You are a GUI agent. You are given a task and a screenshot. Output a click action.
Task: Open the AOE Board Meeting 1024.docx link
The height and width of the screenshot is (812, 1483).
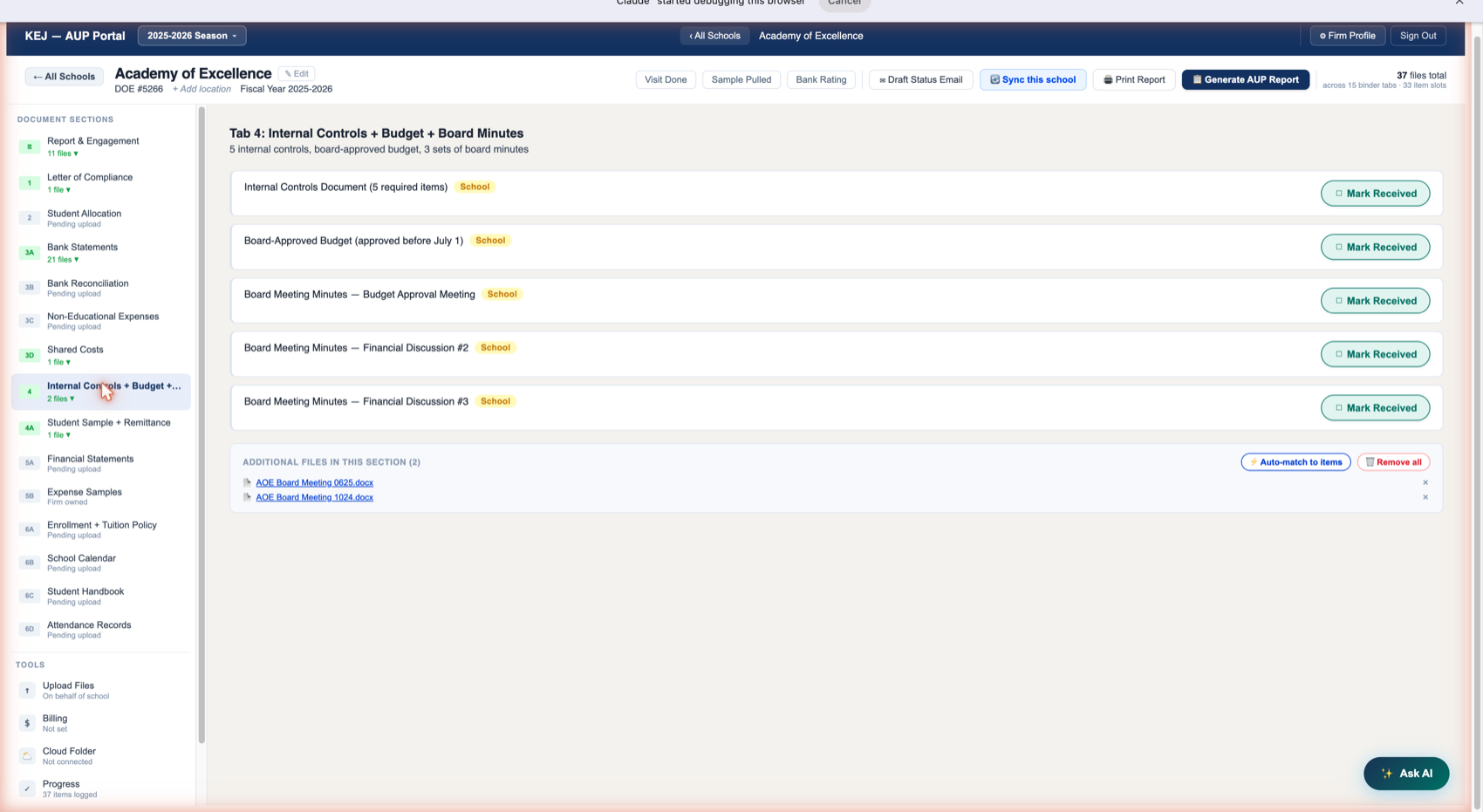pyautogui.click(x=314, y=497)
